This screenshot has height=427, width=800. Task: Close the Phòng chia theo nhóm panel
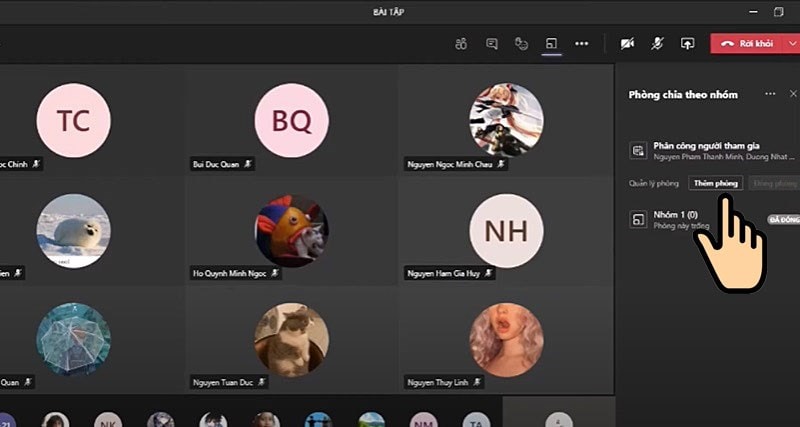pyautogui.click(x=793, y=94)
